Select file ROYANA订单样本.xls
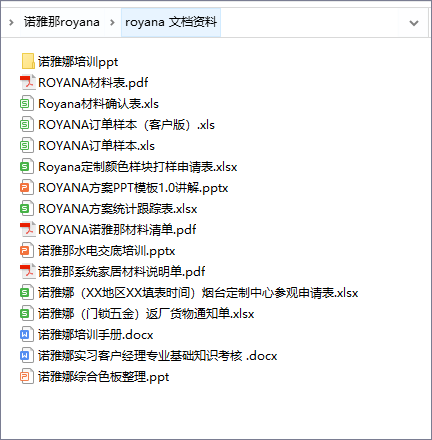The height and width of the screenshot is (440, 432). [x=96, y=146]
